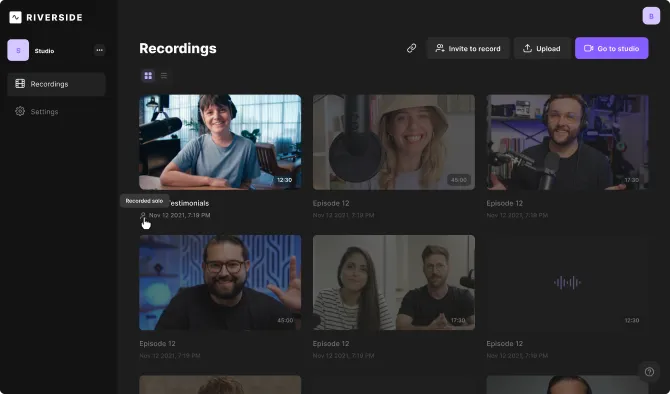Screen dimensions: 670x394
Task: Open the woman in hat recording thumbnail
Action: coord(394,142)
